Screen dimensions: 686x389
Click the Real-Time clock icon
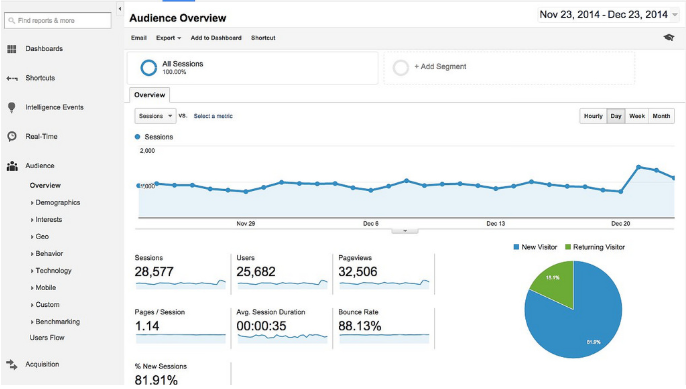coord(12,137)
